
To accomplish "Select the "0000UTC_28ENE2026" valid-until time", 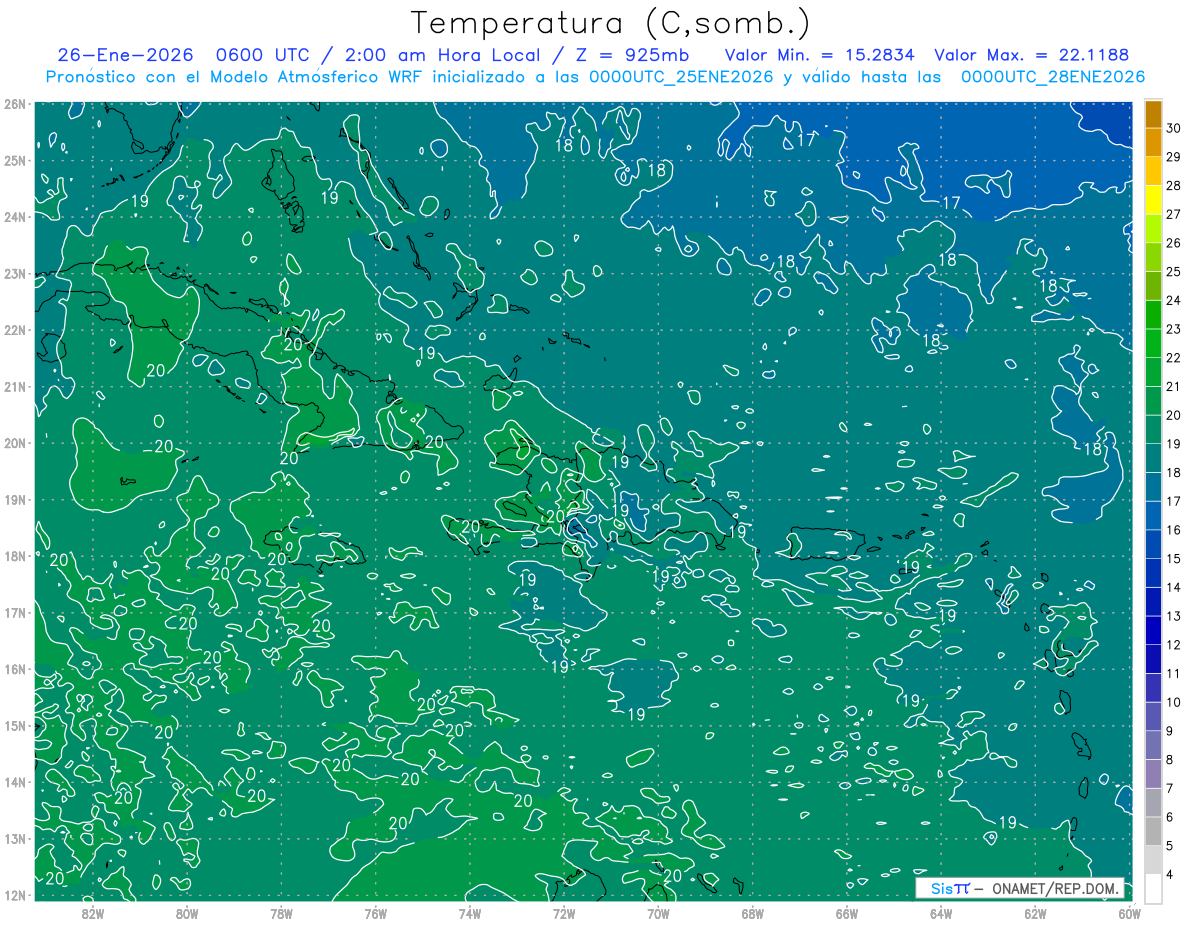I will (1053, 77).
